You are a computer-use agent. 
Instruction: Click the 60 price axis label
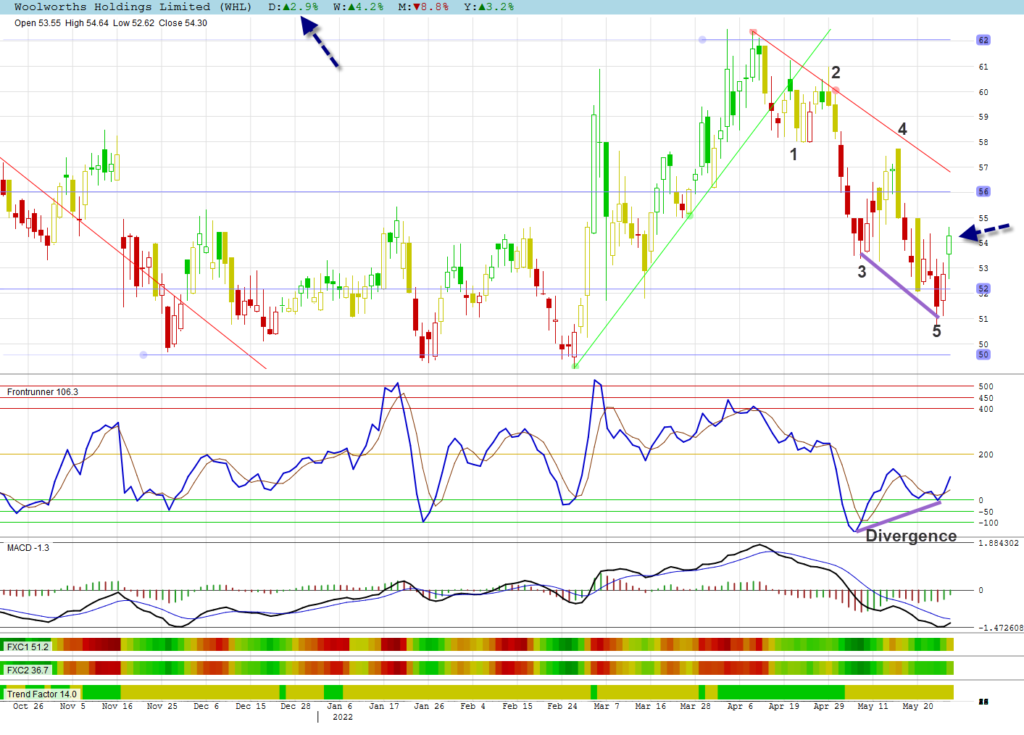983,92
